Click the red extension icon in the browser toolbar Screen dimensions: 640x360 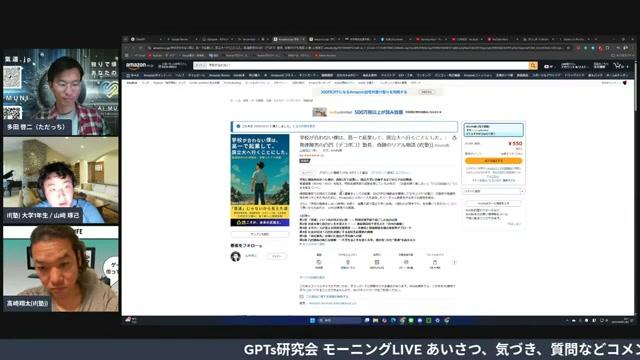(601, 48)
